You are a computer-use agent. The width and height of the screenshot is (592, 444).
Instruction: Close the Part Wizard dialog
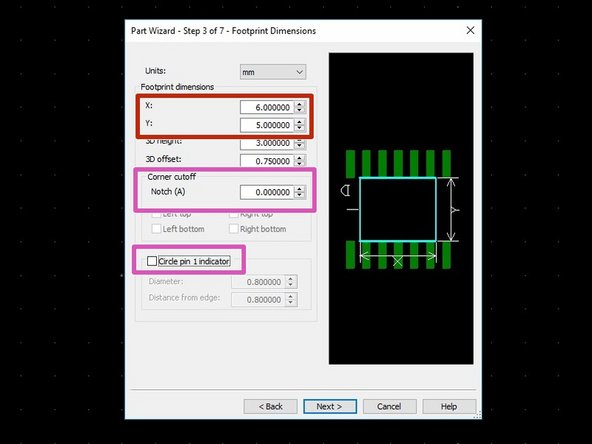pos(470,30)
